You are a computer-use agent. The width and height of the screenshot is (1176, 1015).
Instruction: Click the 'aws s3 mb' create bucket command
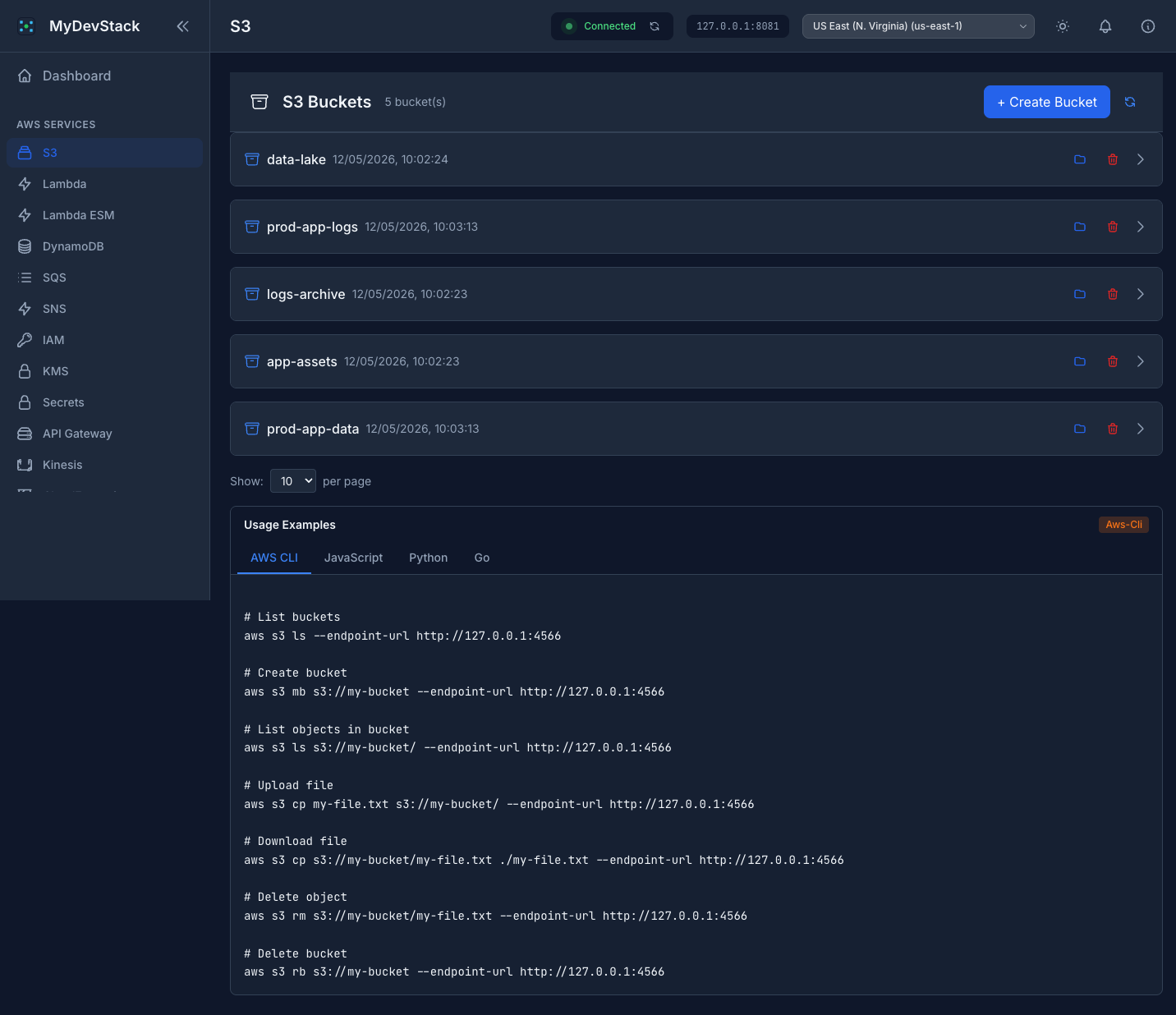click(x=454, y=691)
